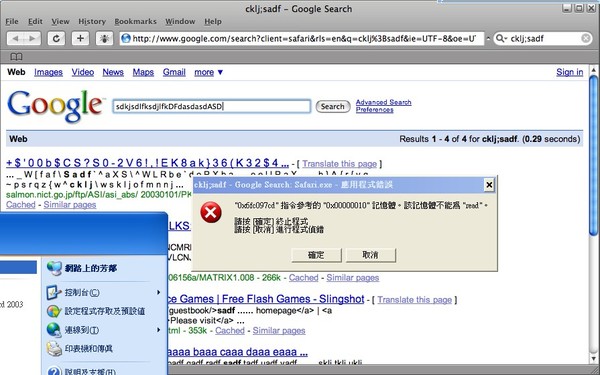This screenshot has width=600, height=375.
Task: Click the 取消 button in the error dialog
Action: click(x=370, y=255)
